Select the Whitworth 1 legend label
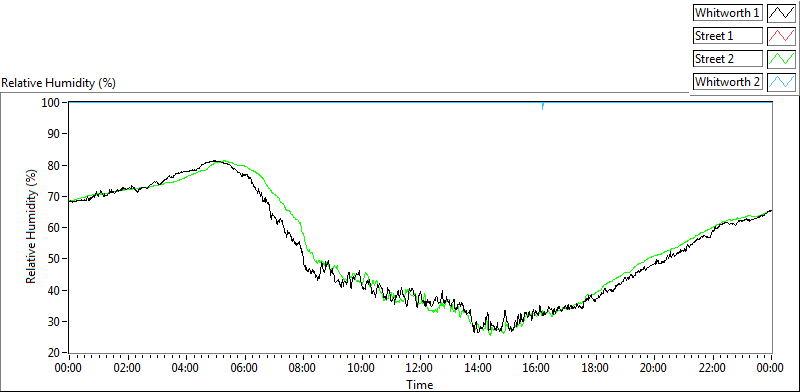The width and height of the screenshot is (800, 392). pyautogui.click(x=728, y=13)
